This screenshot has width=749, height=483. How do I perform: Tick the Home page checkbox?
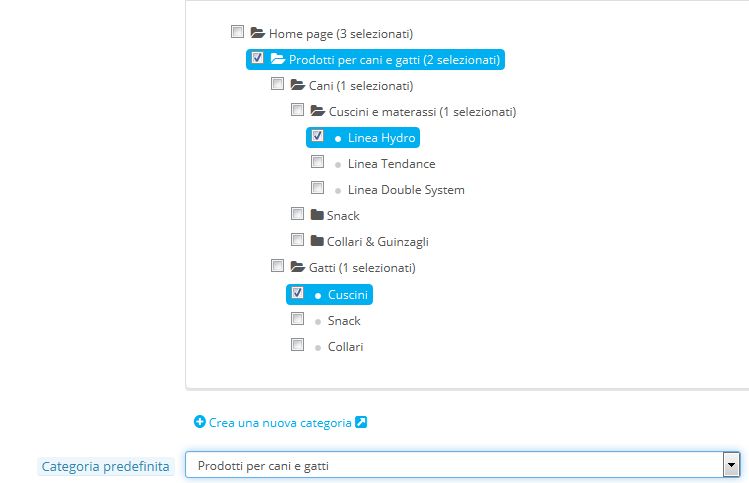point(237,32)
